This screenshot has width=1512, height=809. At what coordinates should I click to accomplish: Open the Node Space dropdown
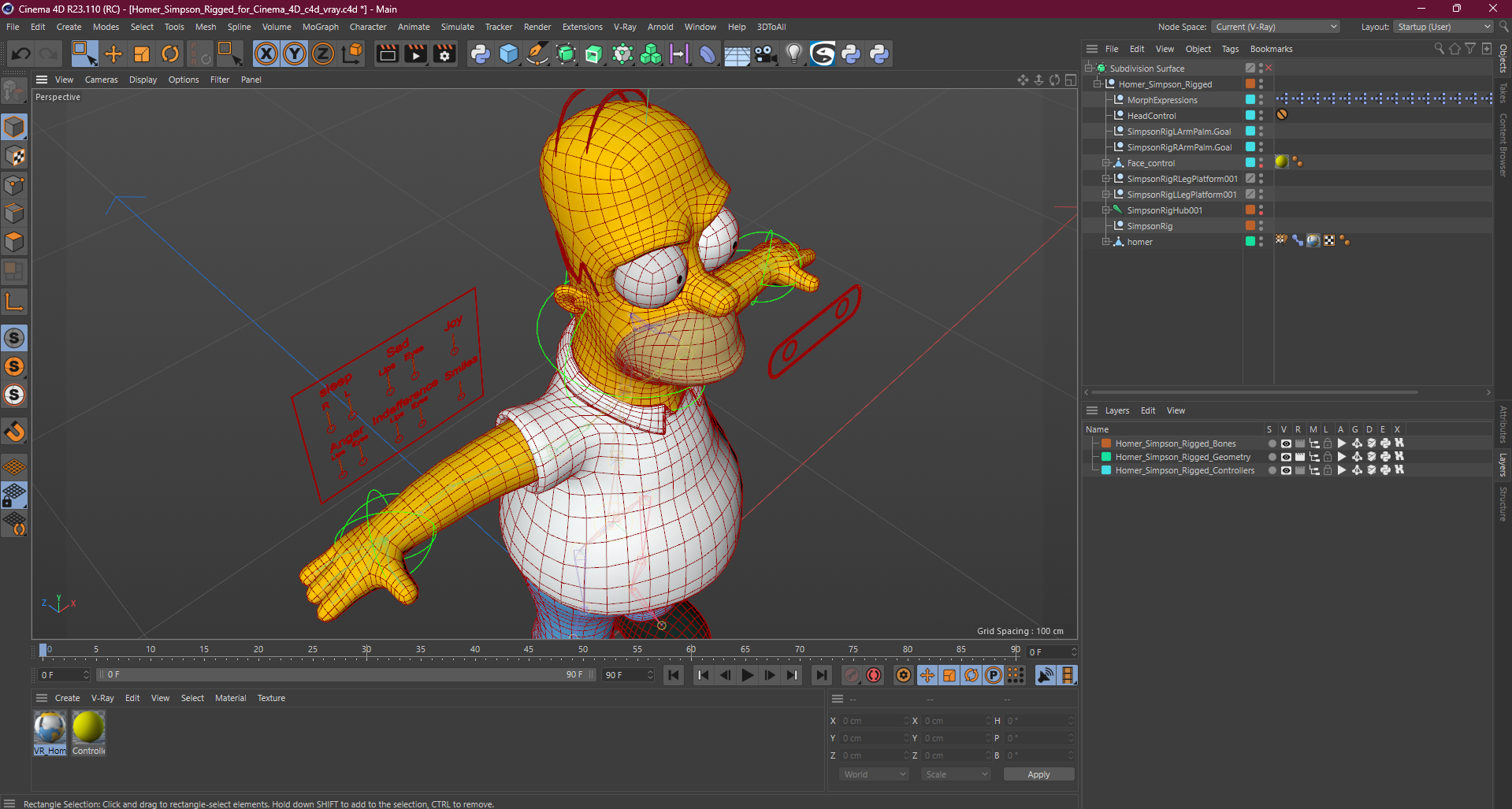point(1276,27)
